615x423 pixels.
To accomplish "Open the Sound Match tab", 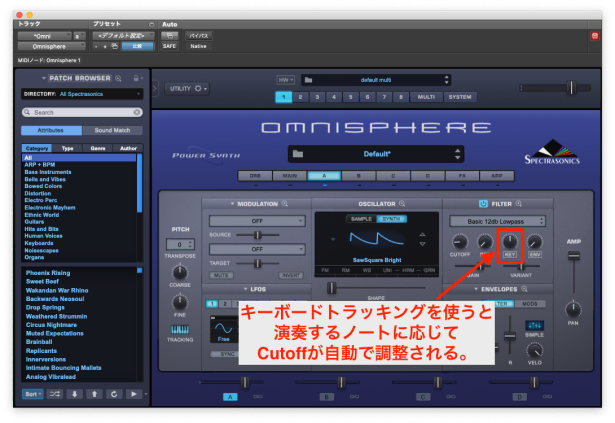I will point(111,130).
